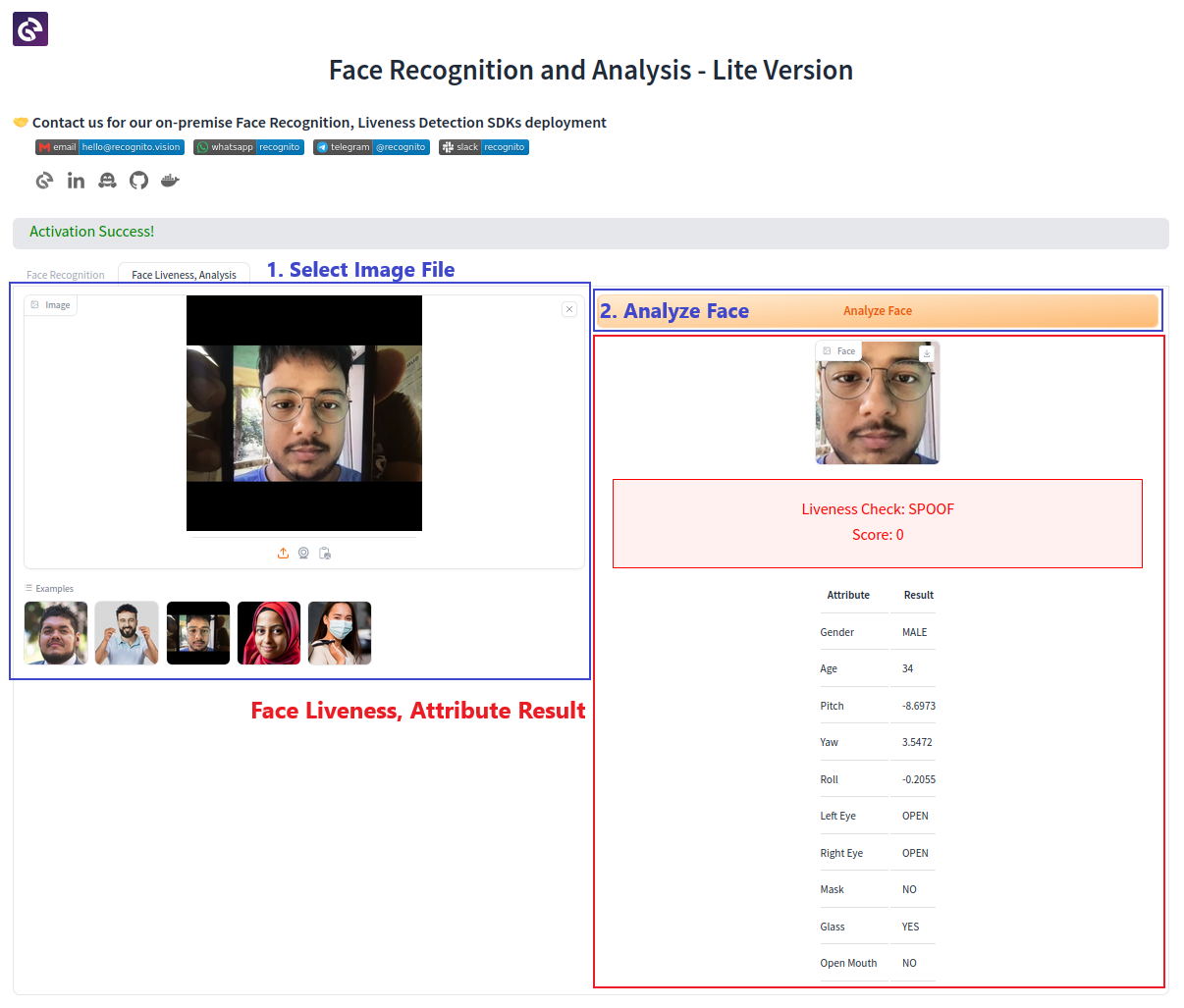Open the GitHub icon link
This screenshot has width=1184, height=1008.
click(x=138, y=181)
